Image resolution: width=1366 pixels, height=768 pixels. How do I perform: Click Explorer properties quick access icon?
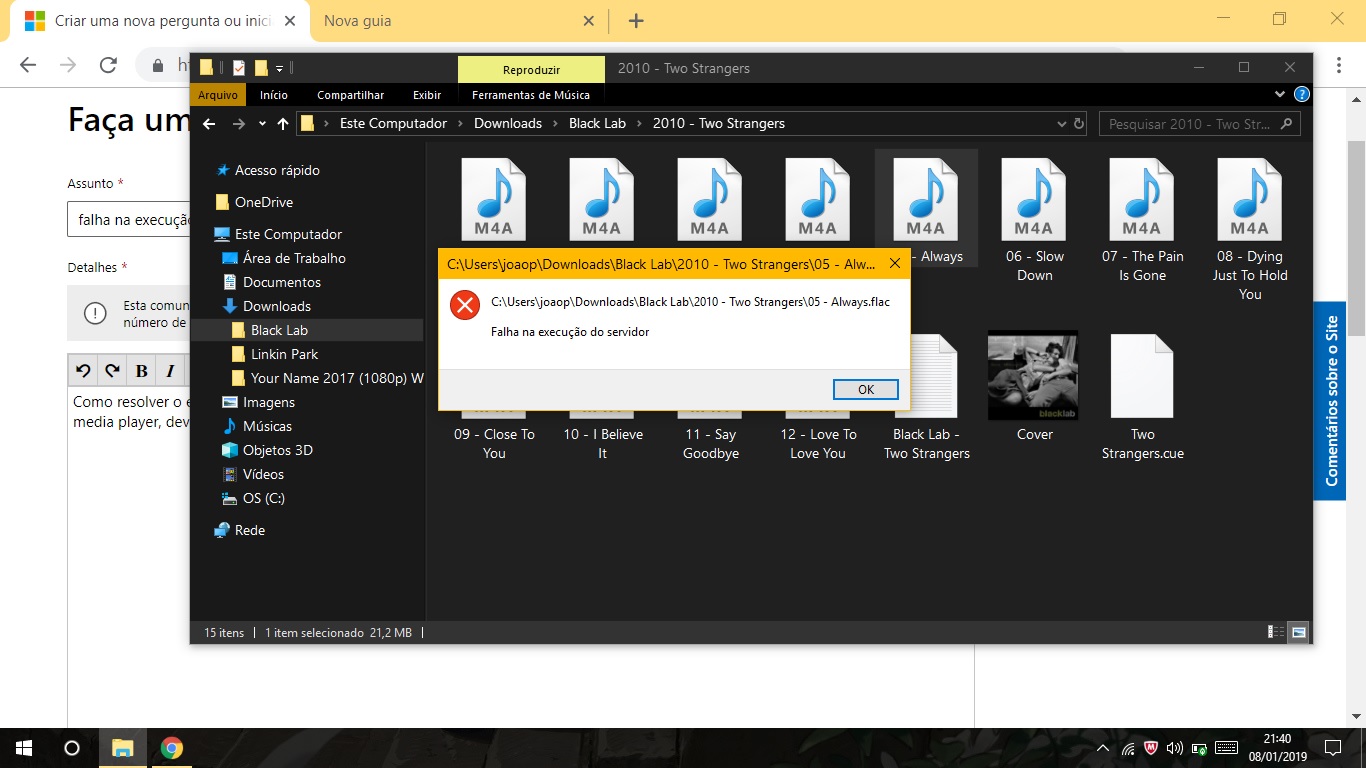(x=238, y=68)
